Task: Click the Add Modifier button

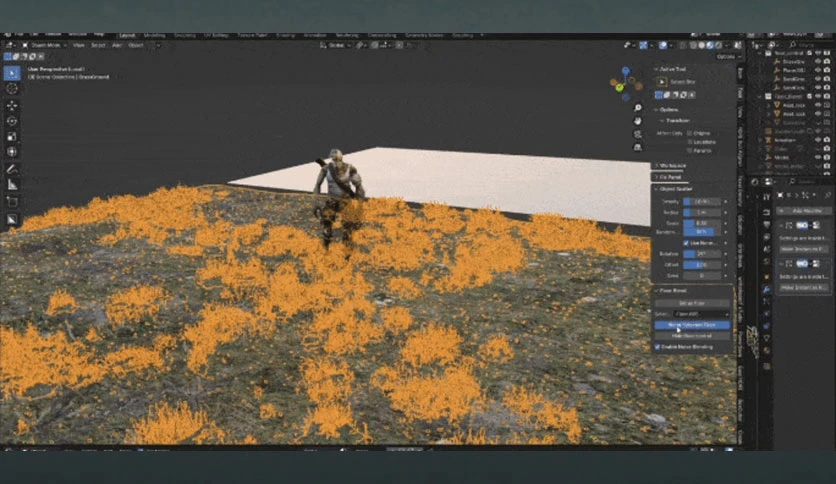Action: pyautogui.click(x=805, y=211)
